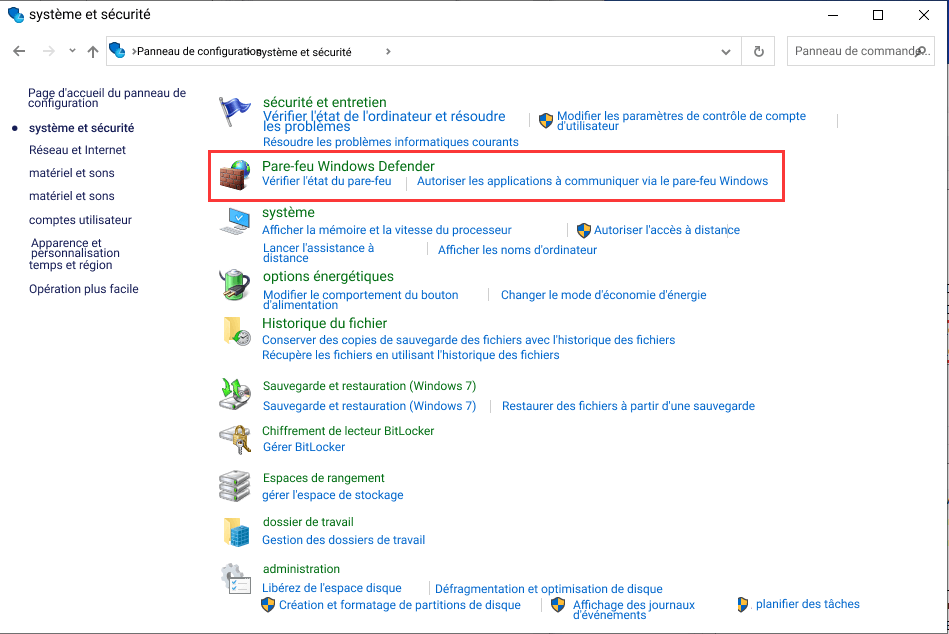This screenshot has width=949, height=634.
Task: Expand the address bar history dropdown
Action: (x=726, y=52)
